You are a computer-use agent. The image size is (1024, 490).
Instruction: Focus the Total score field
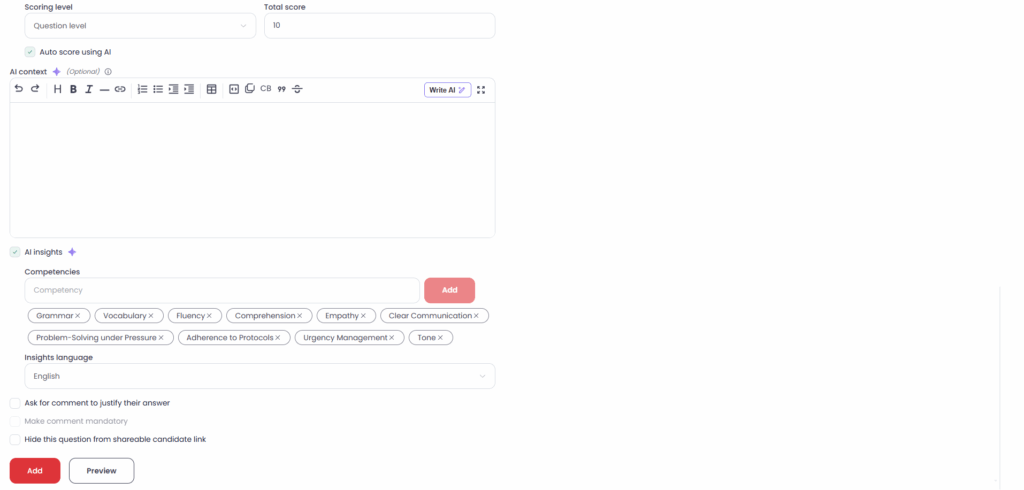coord(379,26)
